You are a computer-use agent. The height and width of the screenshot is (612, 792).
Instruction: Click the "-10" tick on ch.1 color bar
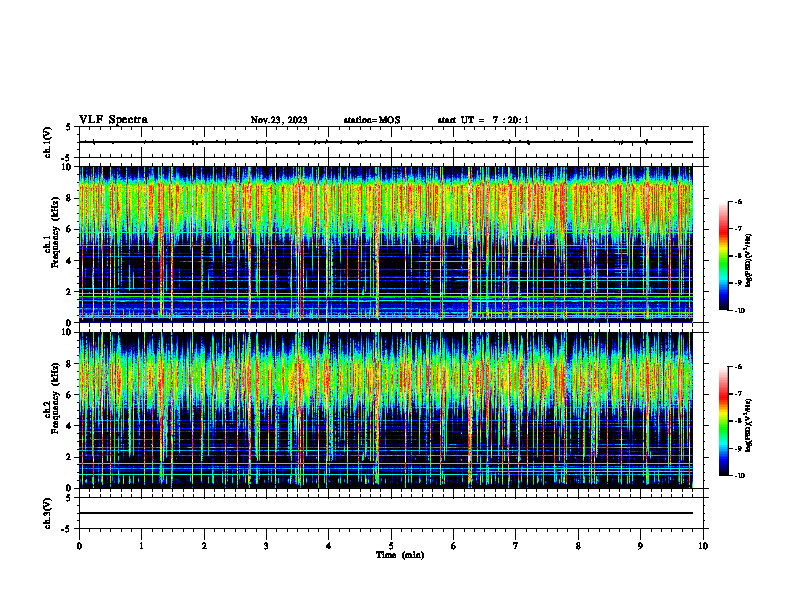tap(739, 311)
